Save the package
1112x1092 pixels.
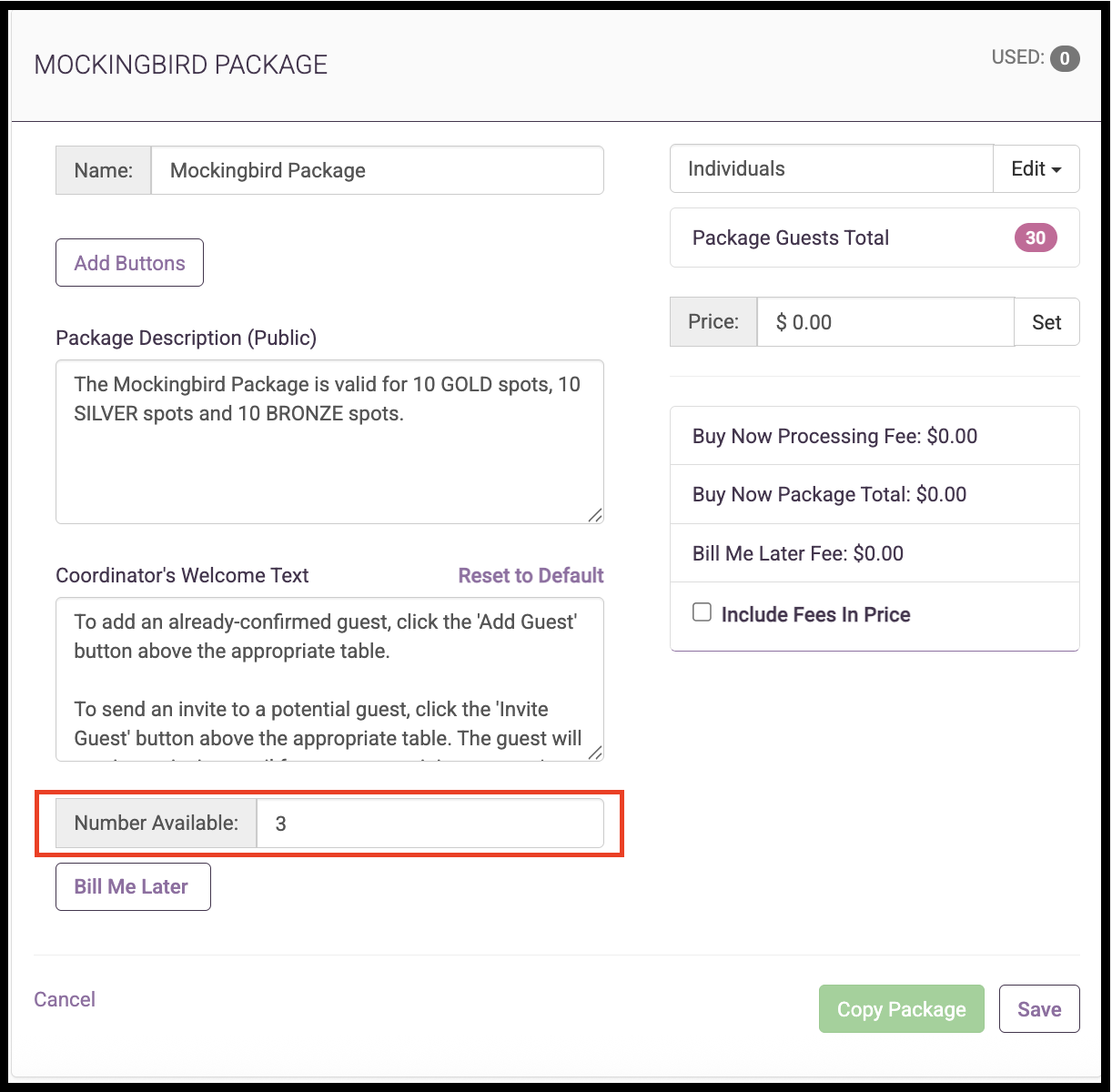point(1039,1009)
